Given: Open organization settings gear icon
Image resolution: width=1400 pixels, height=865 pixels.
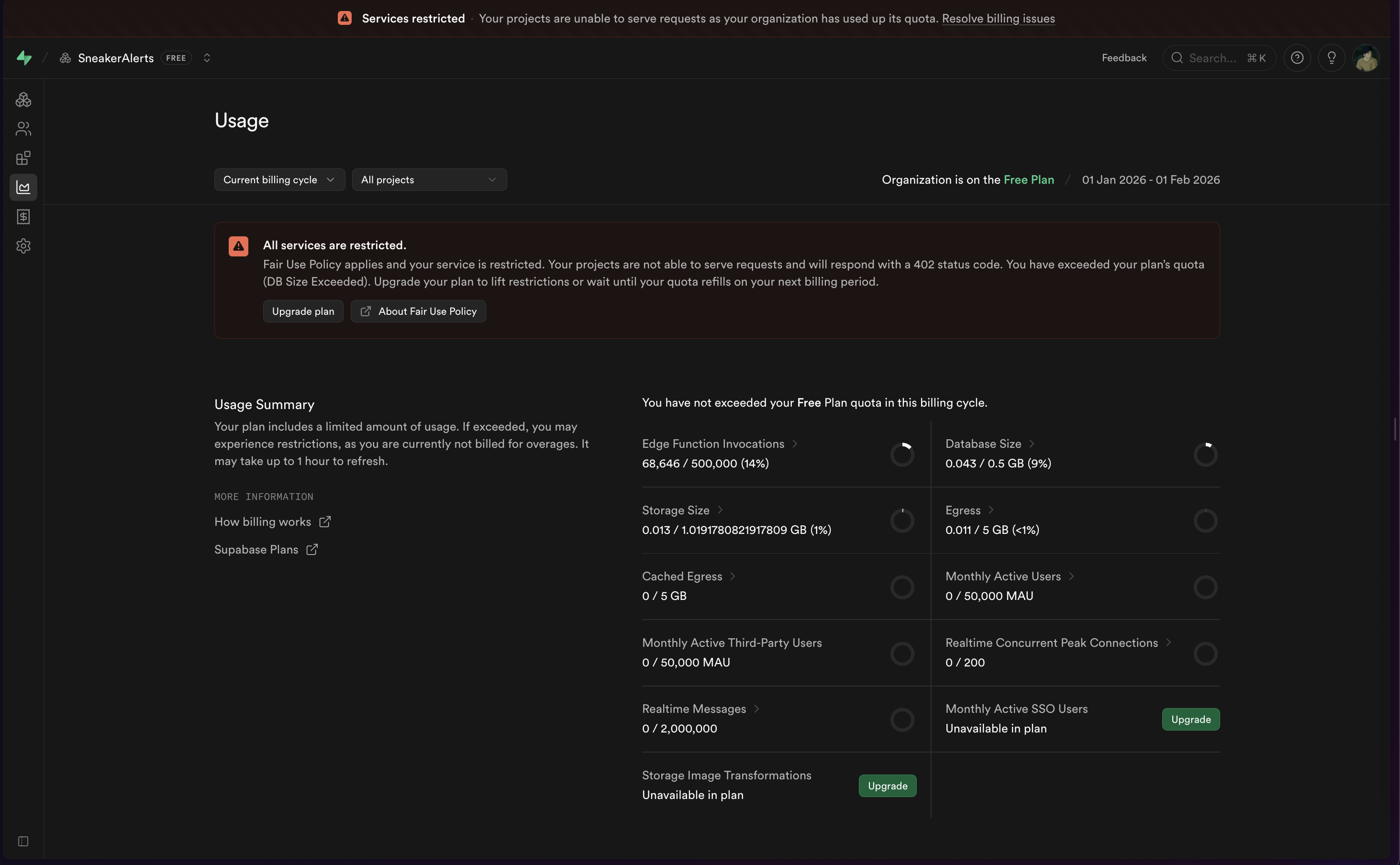Looking at the screenshot, I should coord(23,246).
